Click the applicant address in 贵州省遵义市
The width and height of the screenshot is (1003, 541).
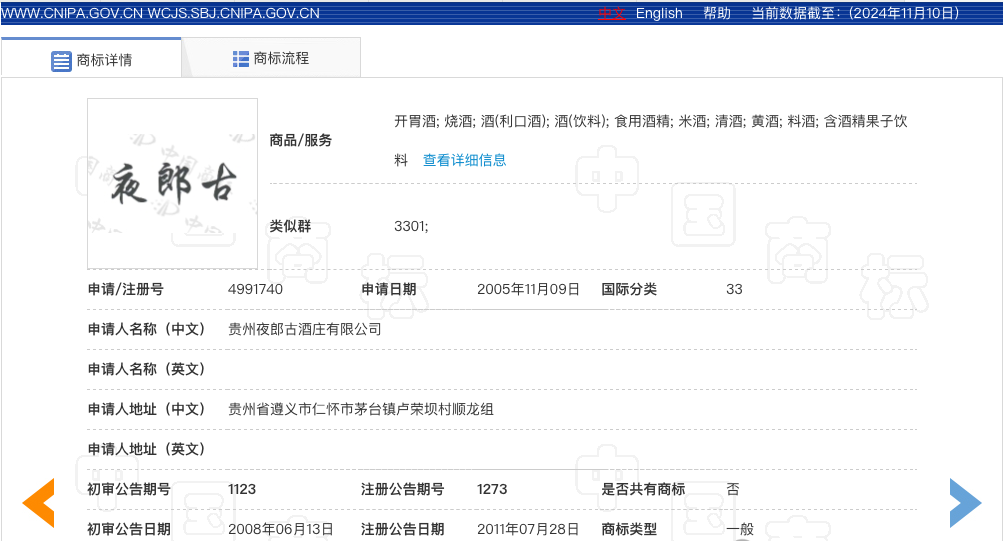[361, 409]
